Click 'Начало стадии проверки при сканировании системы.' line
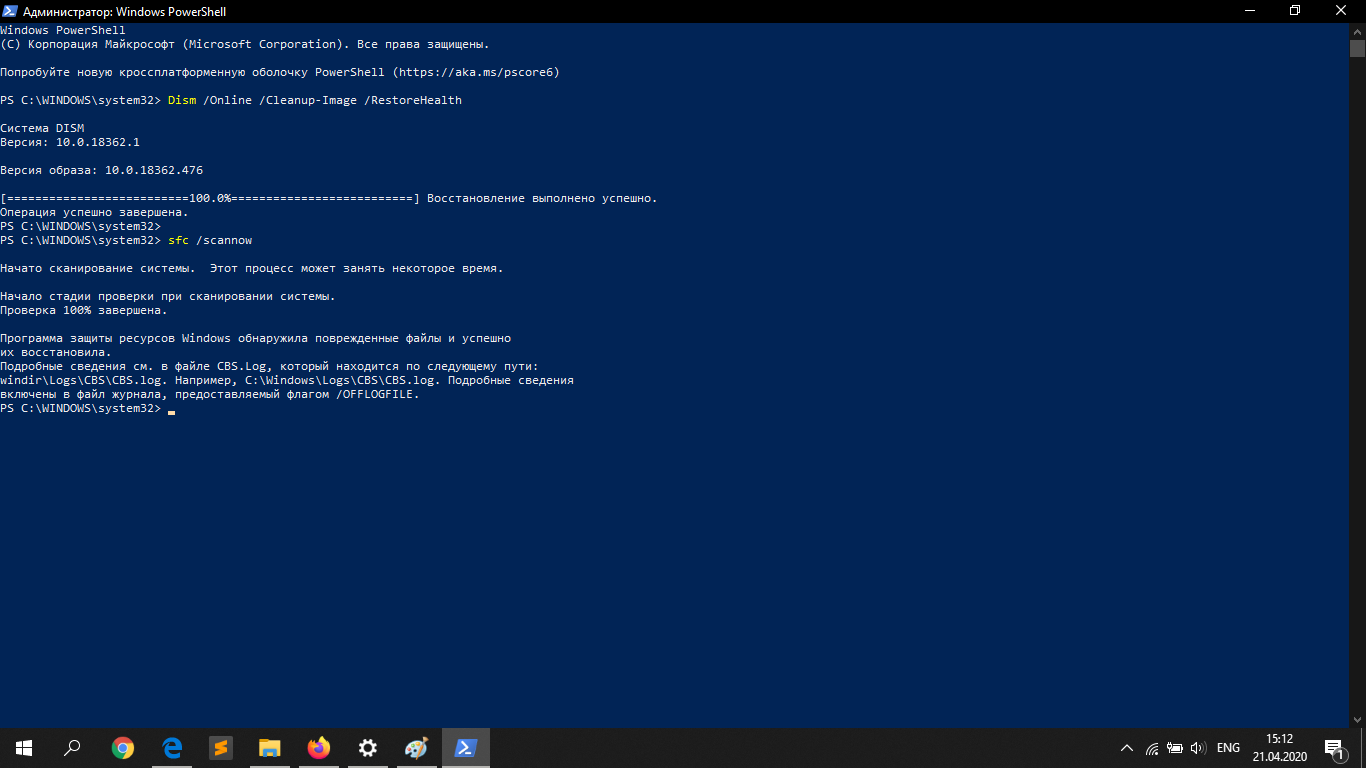 (x=168, y=296)
